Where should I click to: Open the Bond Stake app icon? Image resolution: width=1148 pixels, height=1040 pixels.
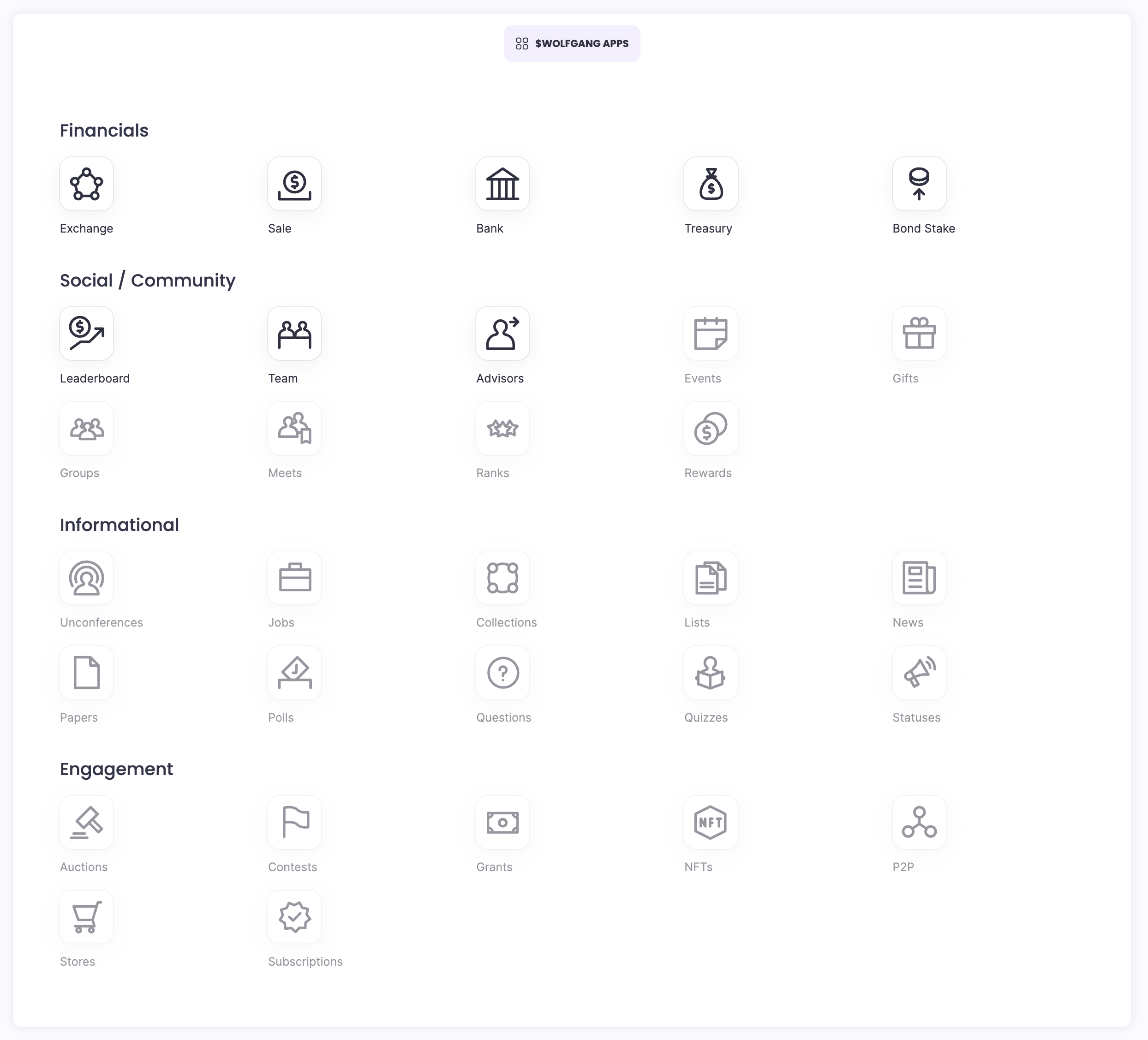coord(919,184)
